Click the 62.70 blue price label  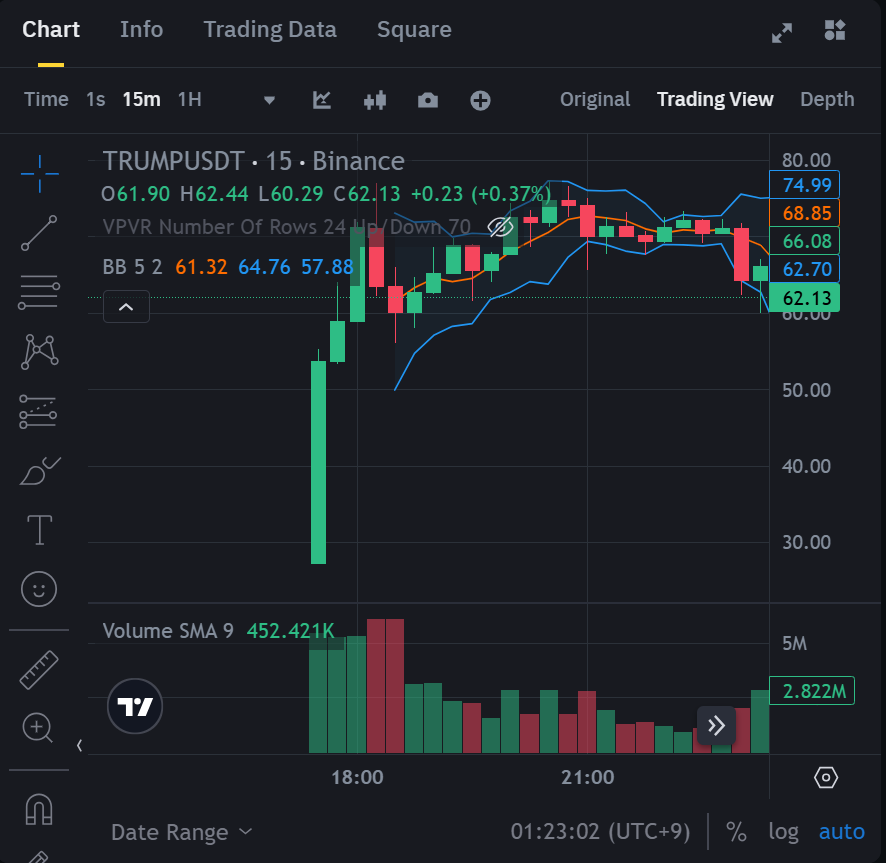(804, 270)
